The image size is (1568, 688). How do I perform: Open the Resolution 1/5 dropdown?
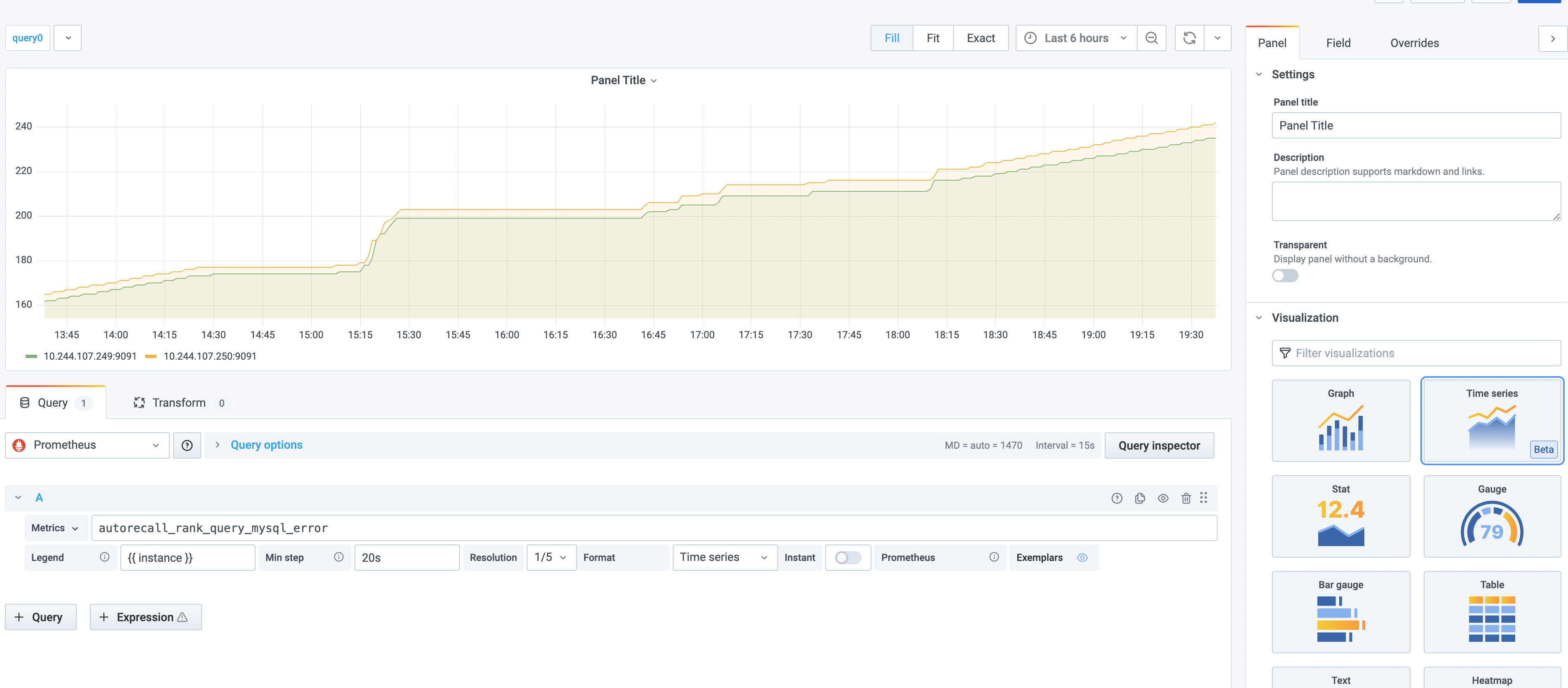click(551, 558)
